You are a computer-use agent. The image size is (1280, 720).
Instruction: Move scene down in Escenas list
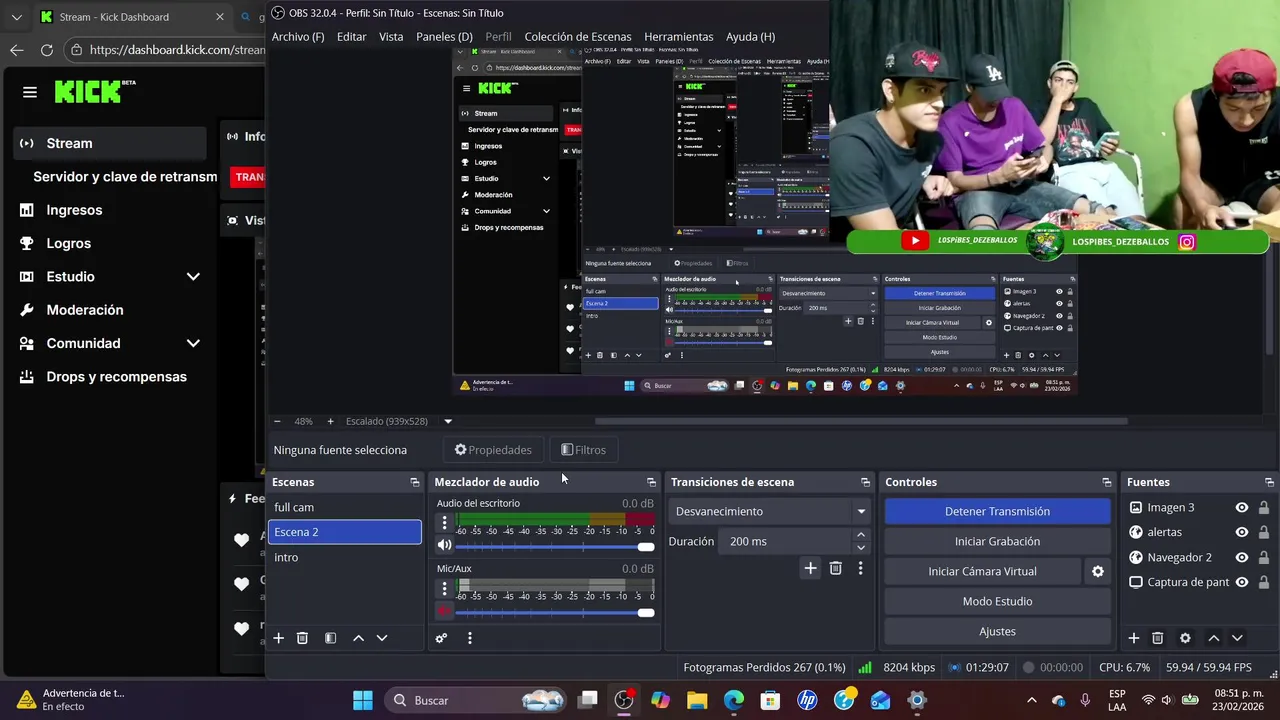[381, 638]
